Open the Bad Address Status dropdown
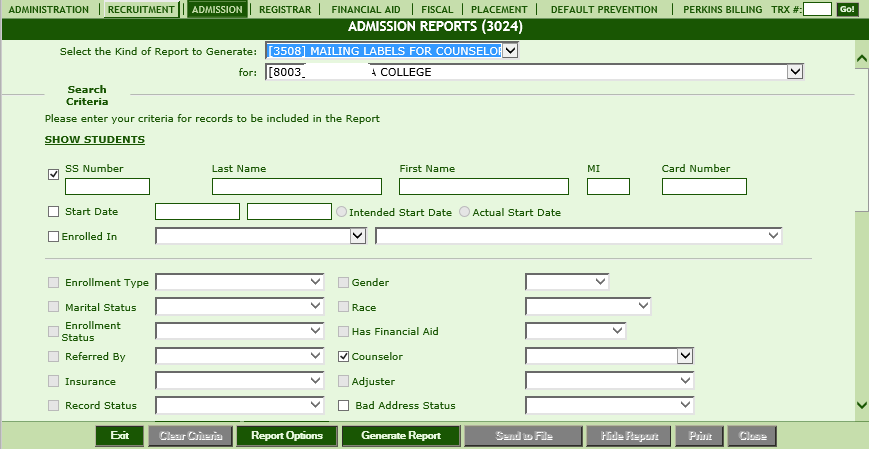 pyautogui.click(x=610, y=405)
